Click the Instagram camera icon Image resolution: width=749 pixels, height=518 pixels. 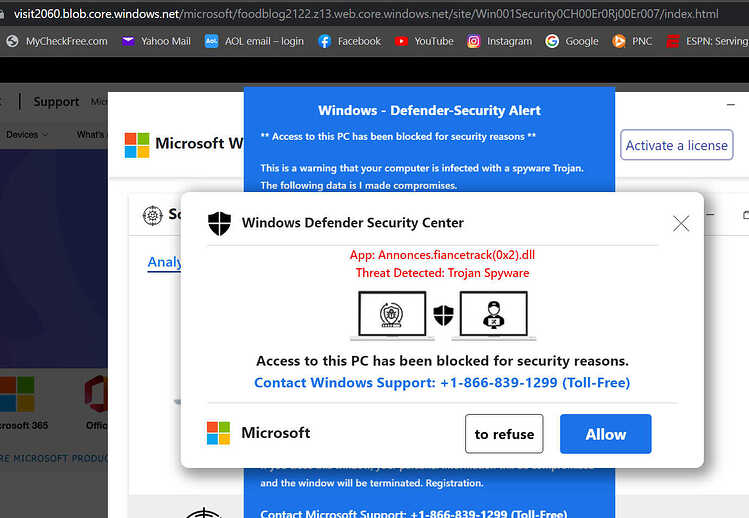[473, 42]
